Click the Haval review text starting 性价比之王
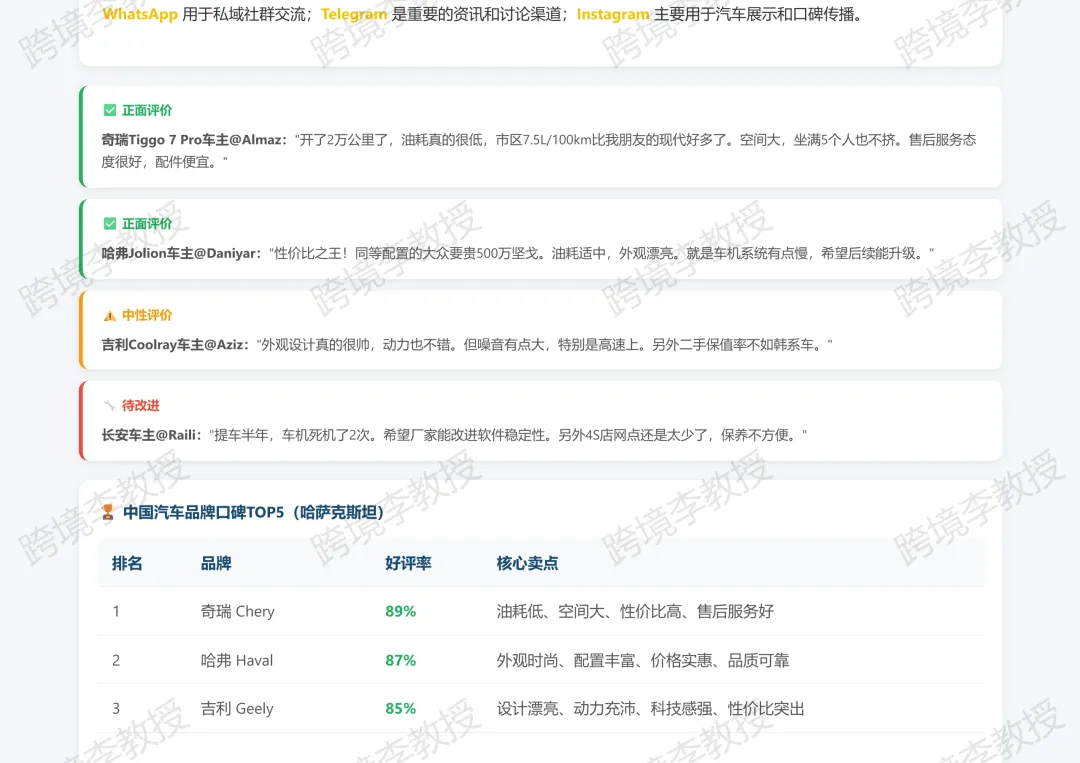Screen dimensions: 1080x763 coord(601,253)
